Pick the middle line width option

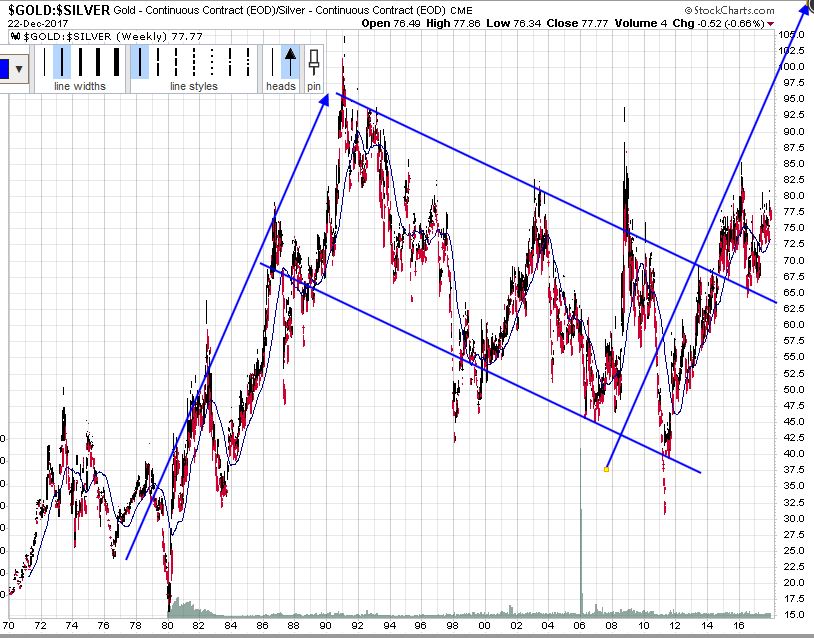click(81, 62)
